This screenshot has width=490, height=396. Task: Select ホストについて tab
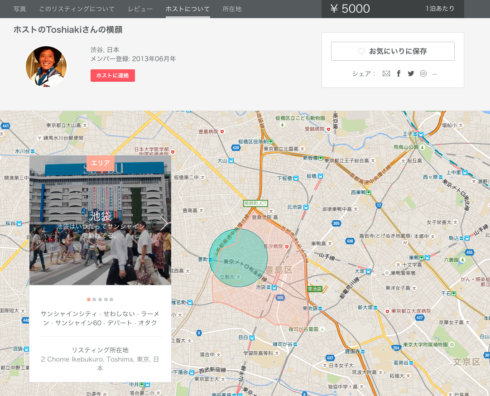tap(188, 9)
